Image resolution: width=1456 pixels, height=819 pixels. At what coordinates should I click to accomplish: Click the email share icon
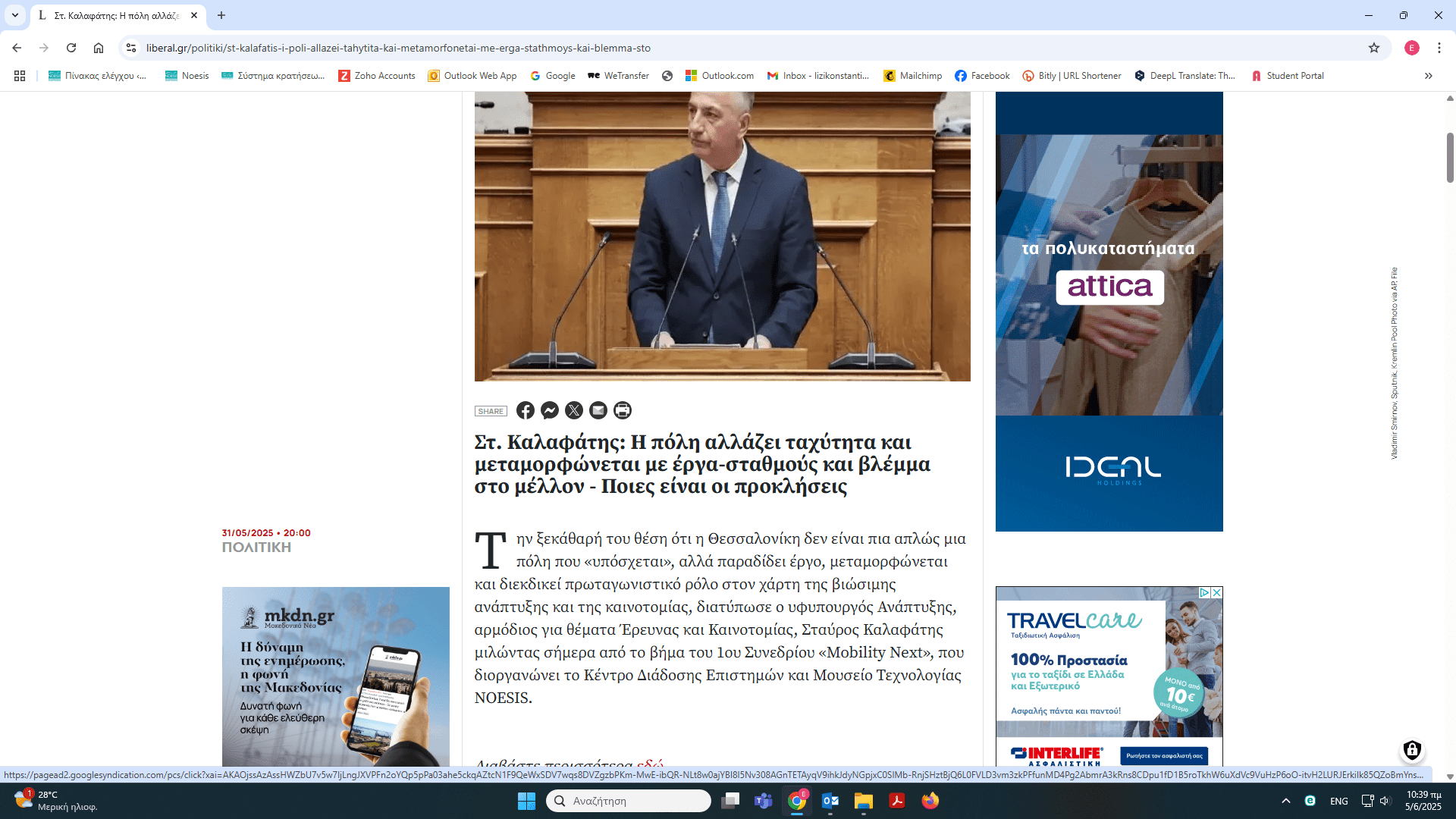598,410
